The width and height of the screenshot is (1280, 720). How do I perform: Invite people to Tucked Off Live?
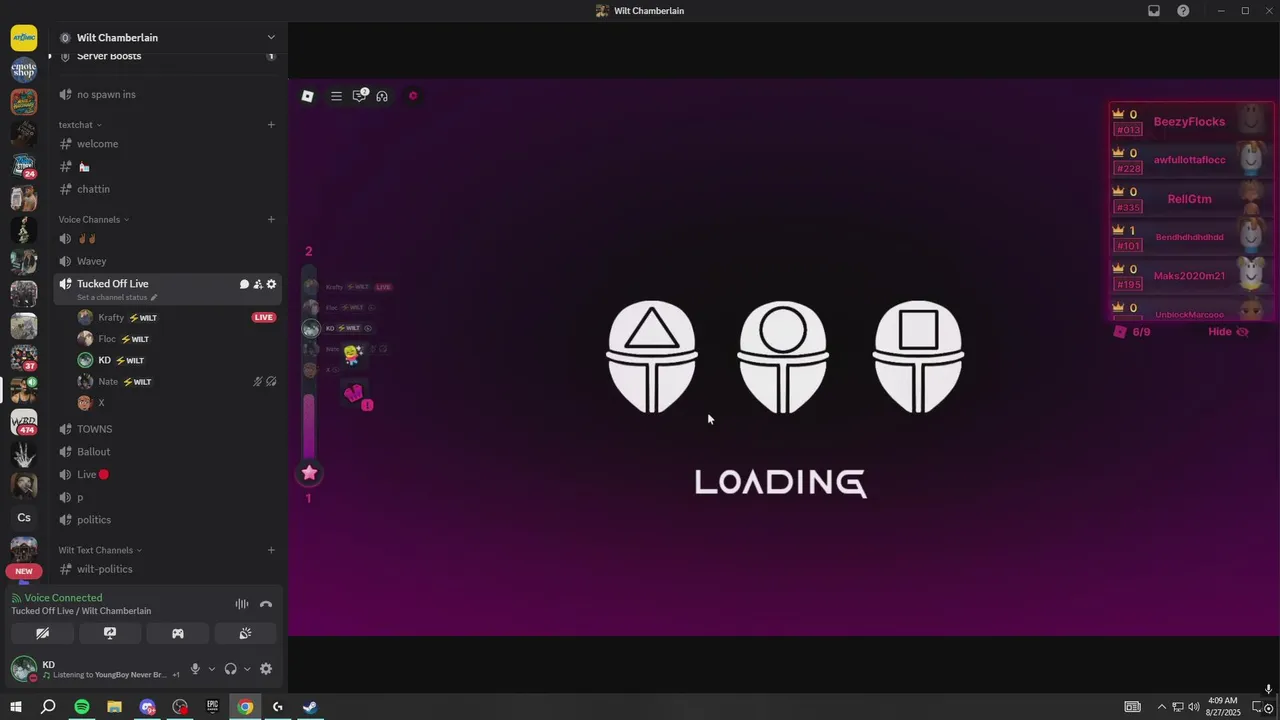tap(257, 284)
